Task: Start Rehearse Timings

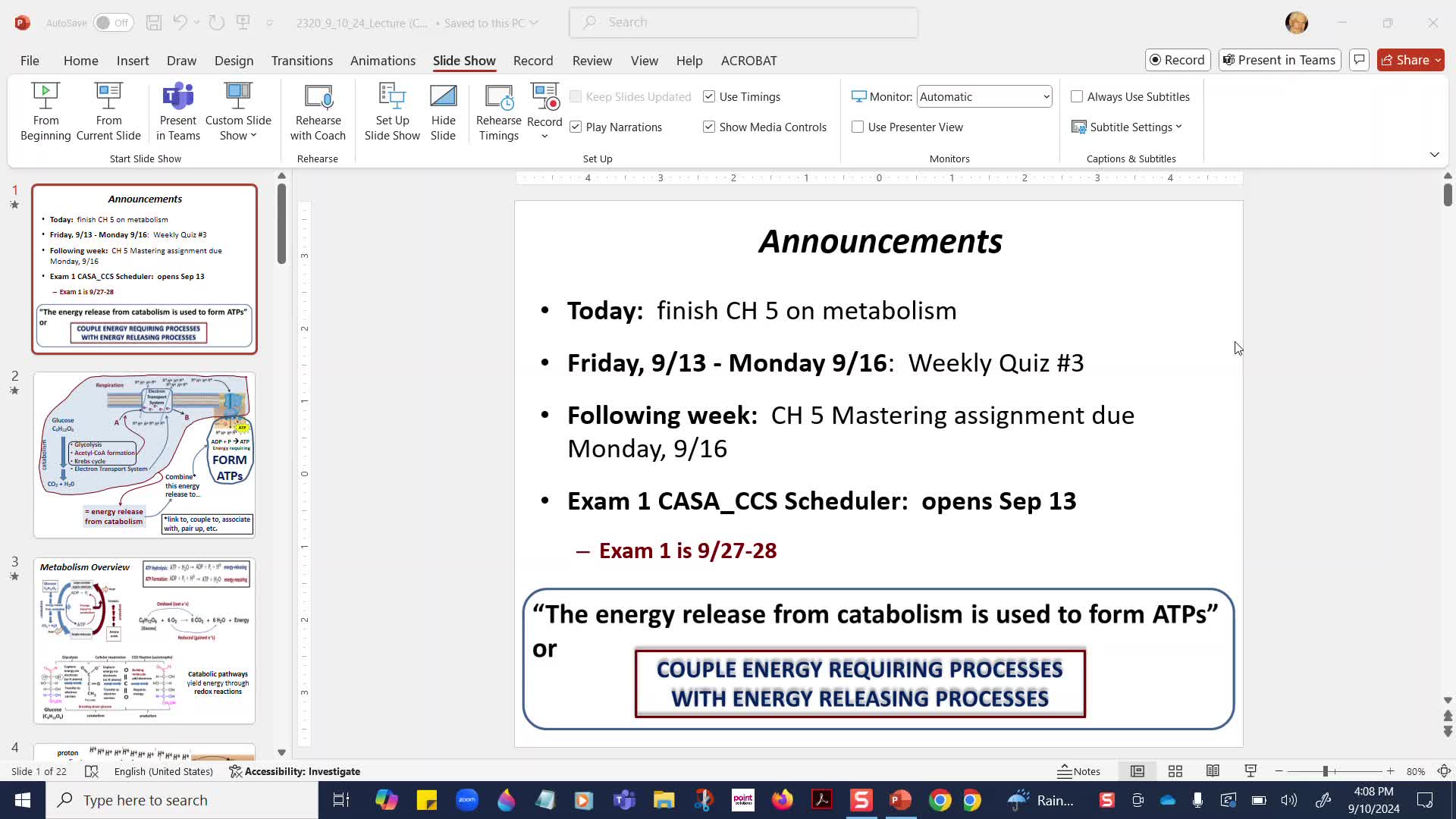Action: (x=498, y=111)
